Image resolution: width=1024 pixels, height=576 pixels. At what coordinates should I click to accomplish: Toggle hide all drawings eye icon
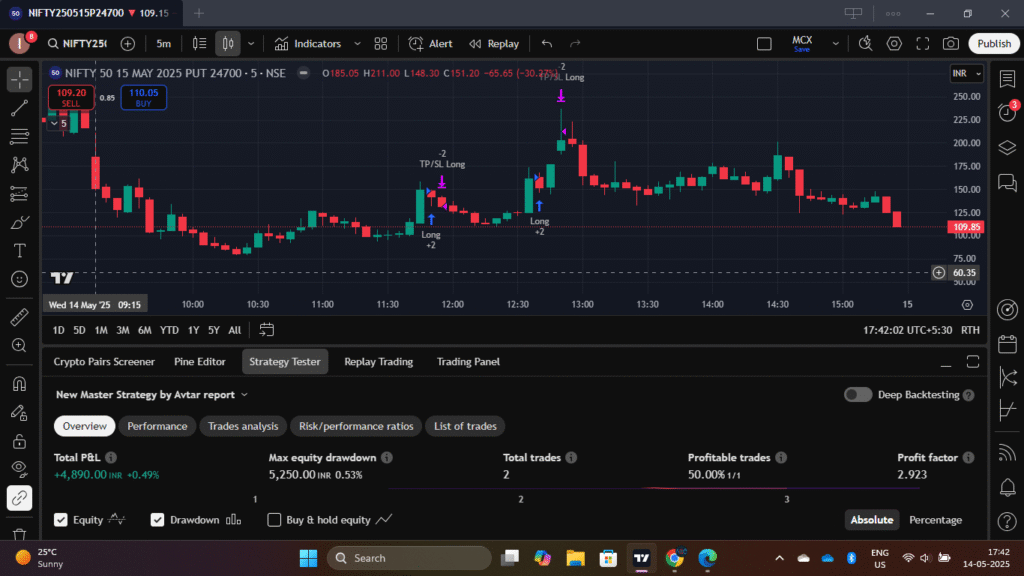[20, 469]
